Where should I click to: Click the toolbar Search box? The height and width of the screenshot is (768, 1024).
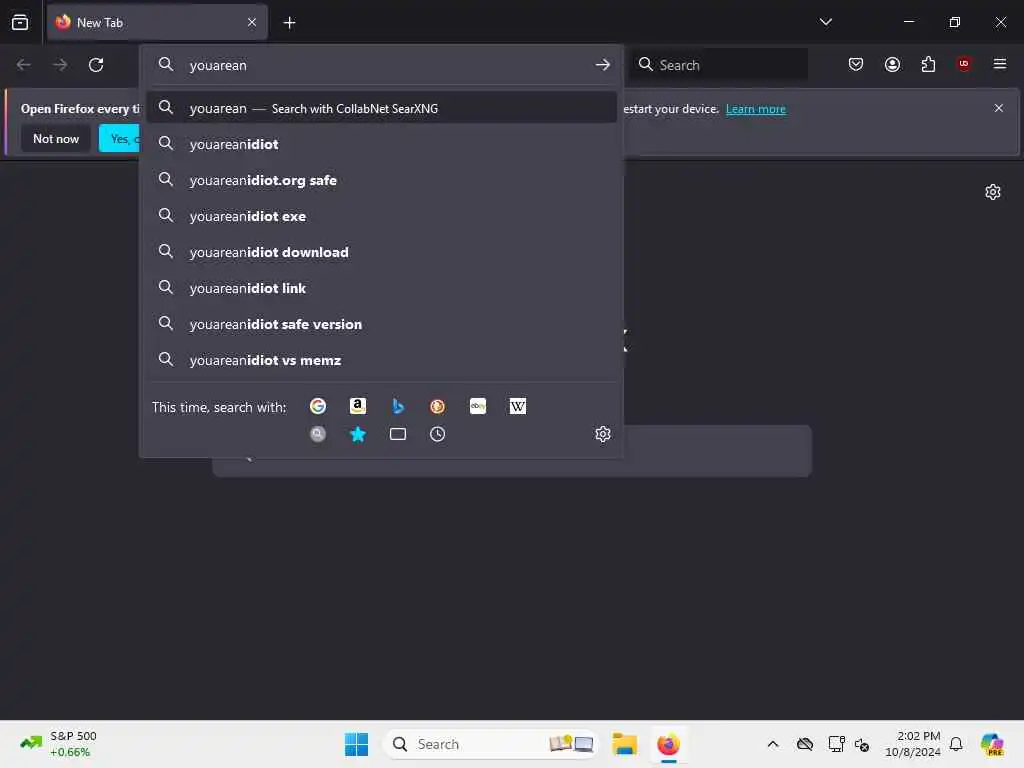pos(718,65)
